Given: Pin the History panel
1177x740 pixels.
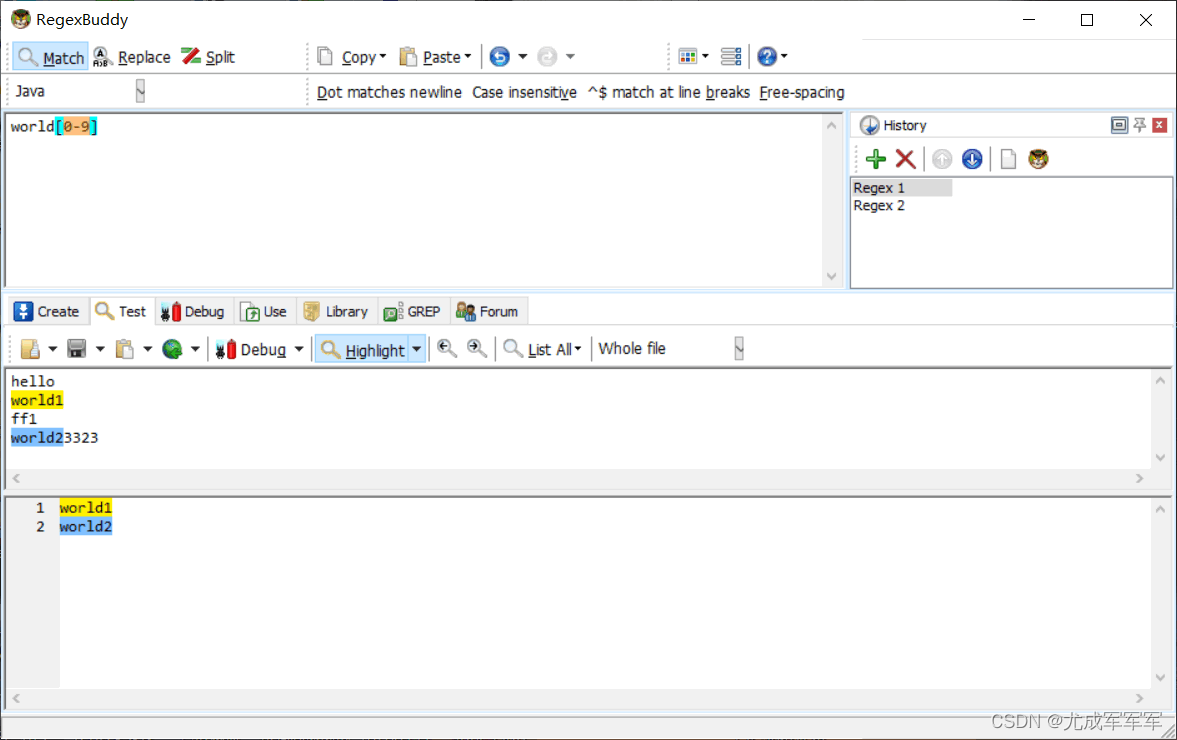Looking at the screenshot, I should tap(1139, 125).
